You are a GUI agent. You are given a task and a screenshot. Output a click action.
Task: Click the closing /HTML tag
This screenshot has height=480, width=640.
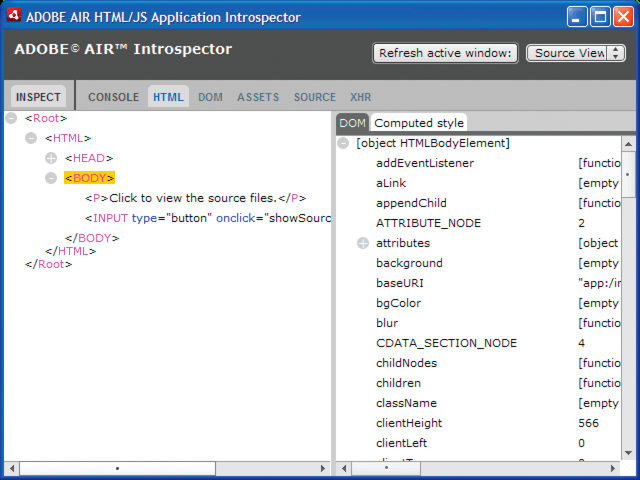coord(71,251)
